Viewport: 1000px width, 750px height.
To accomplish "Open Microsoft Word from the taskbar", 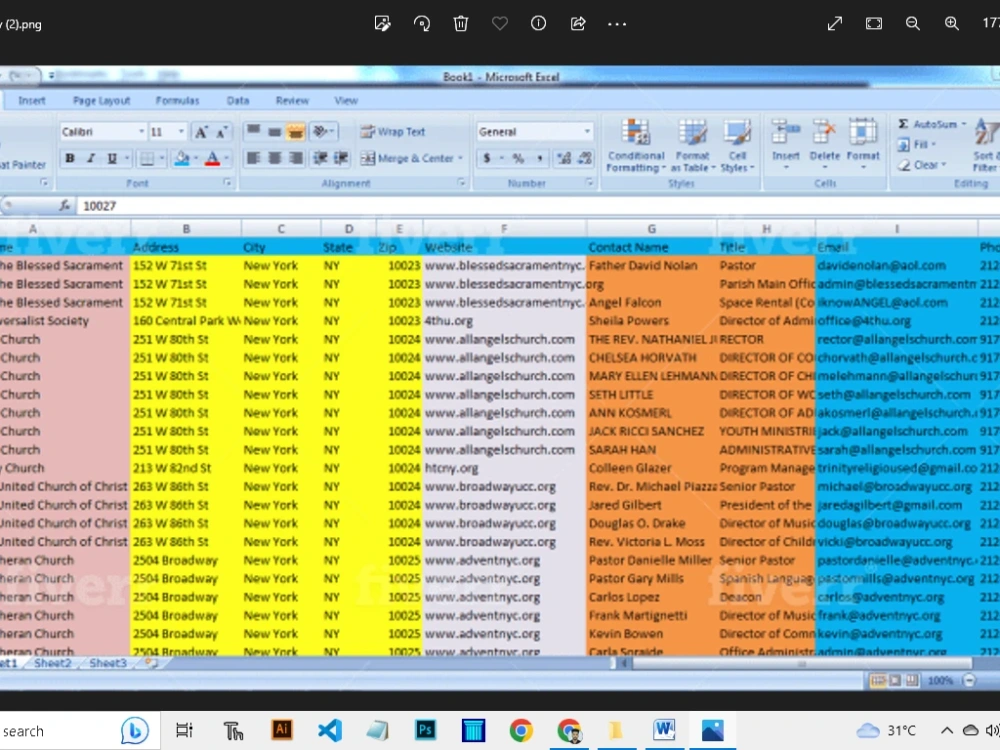I will 664,731.
